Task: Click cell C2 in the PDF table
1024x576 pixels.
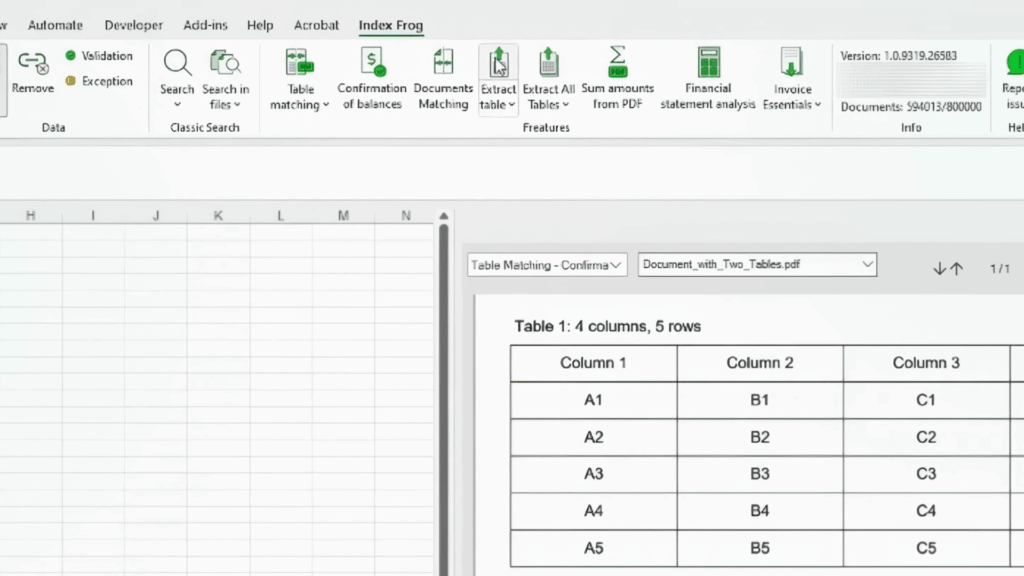Action: pyautogui.click(x=926, y=437)
